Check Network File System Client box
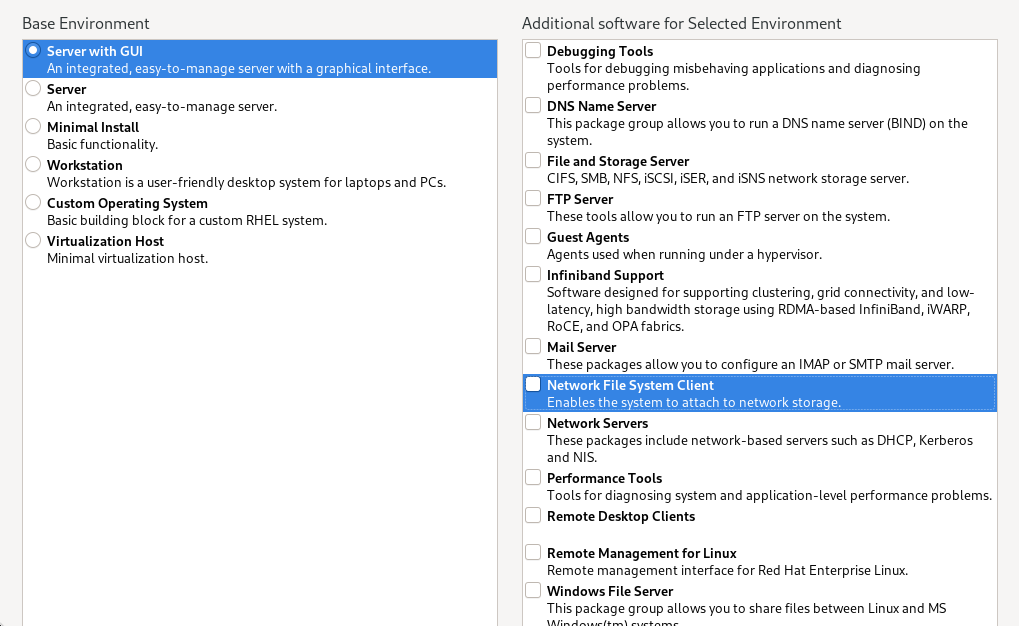 tap(534, 385)
